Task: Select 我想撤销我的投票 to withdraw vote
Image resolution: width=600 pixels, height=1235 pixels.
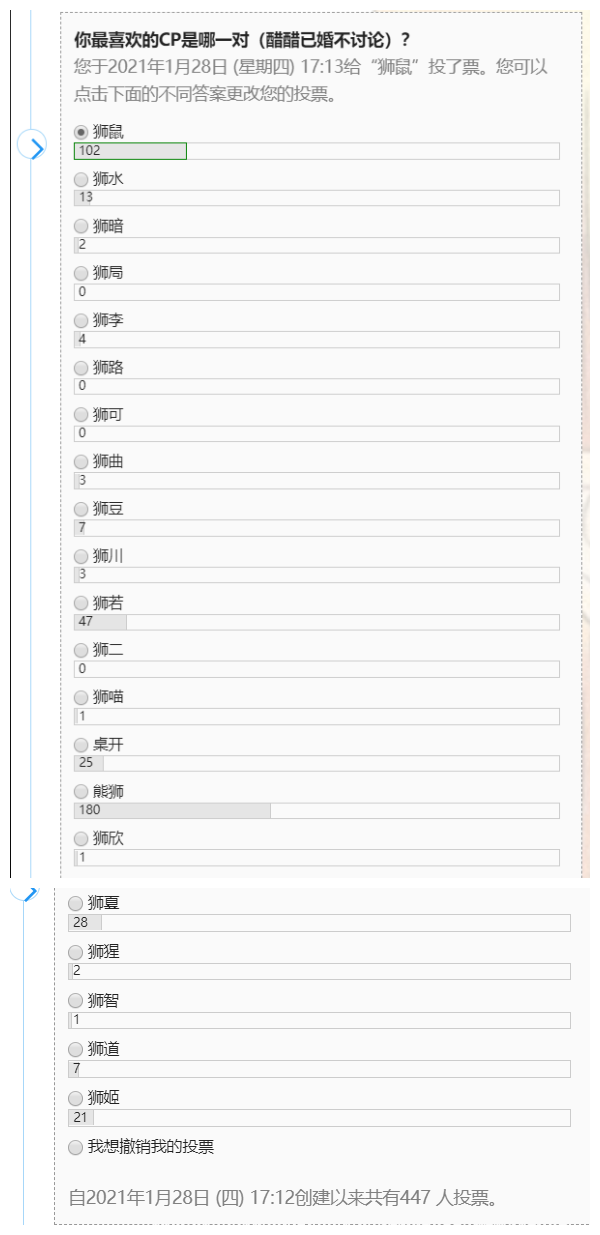Action: [76, 1148]
